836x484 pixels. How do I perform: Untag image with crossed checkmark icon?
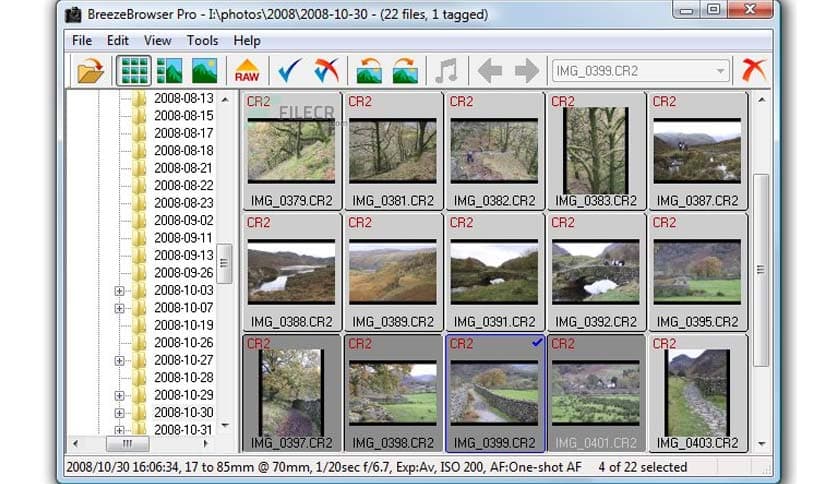pyautogui.click(x=326, y=70)
